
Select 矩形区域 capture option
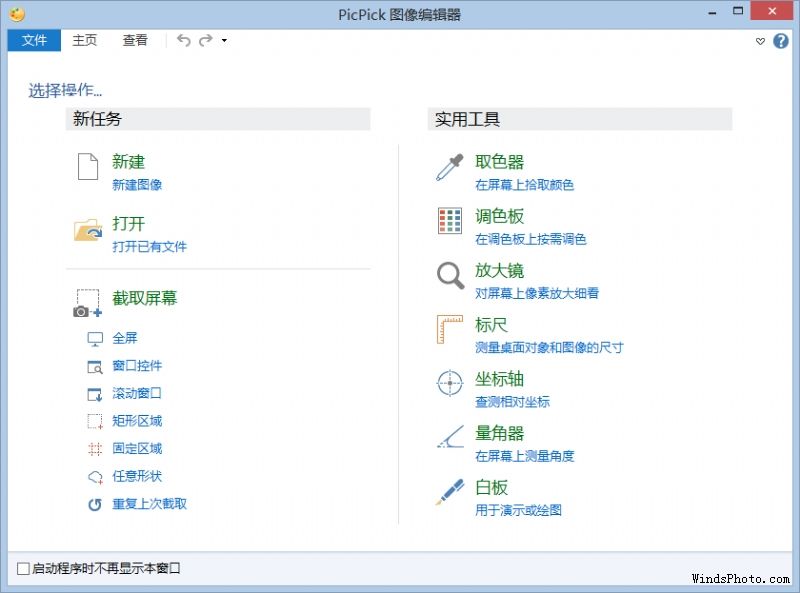click(x=137, y=421)
